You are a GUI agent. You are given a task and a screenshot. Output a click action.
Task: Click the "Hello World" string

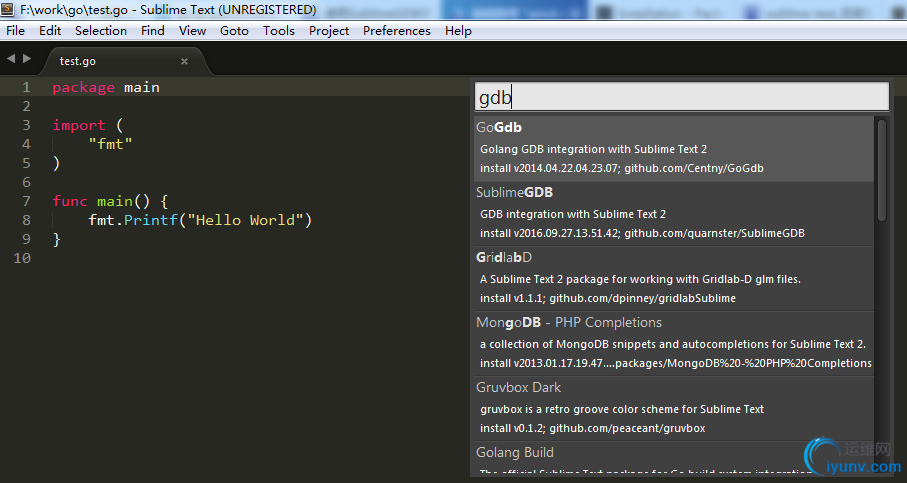point(245,220)
